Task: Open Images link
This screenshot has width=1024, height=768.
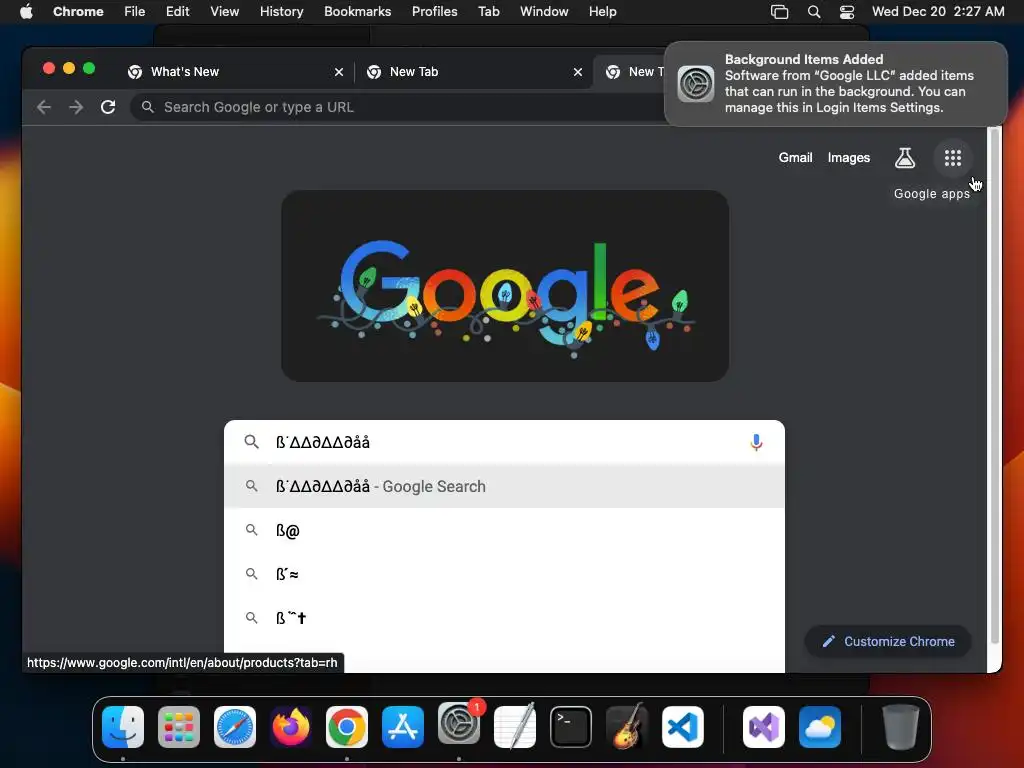Action: point(848,158)
